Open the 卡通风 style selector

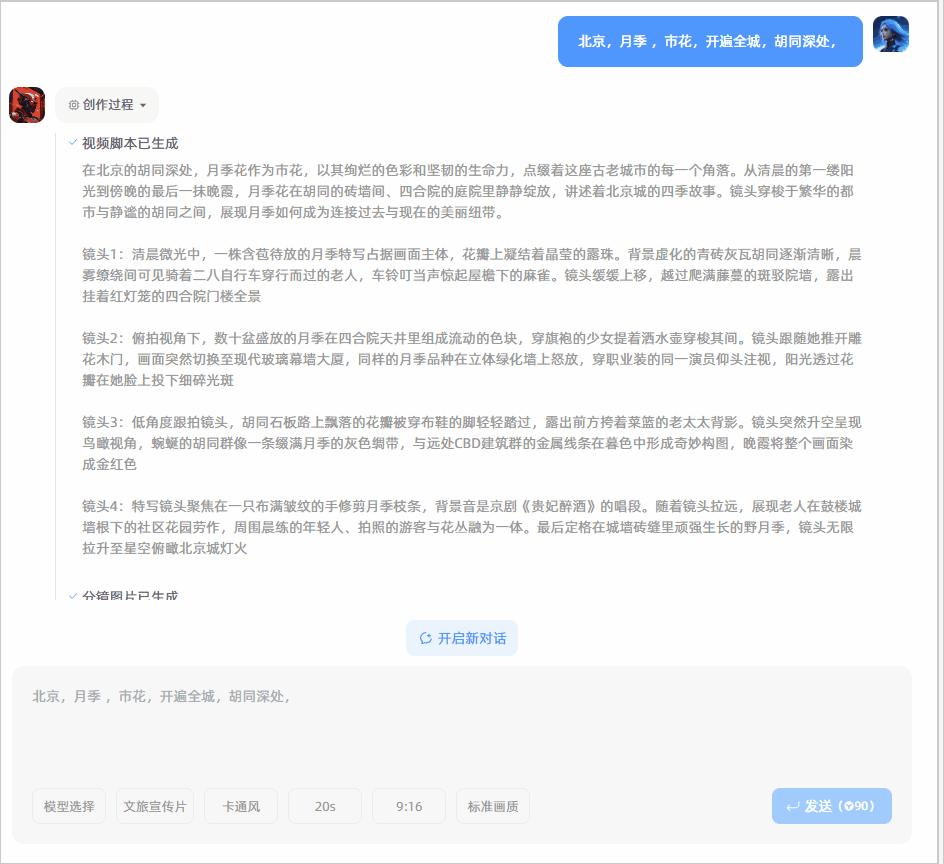point(241,806)
